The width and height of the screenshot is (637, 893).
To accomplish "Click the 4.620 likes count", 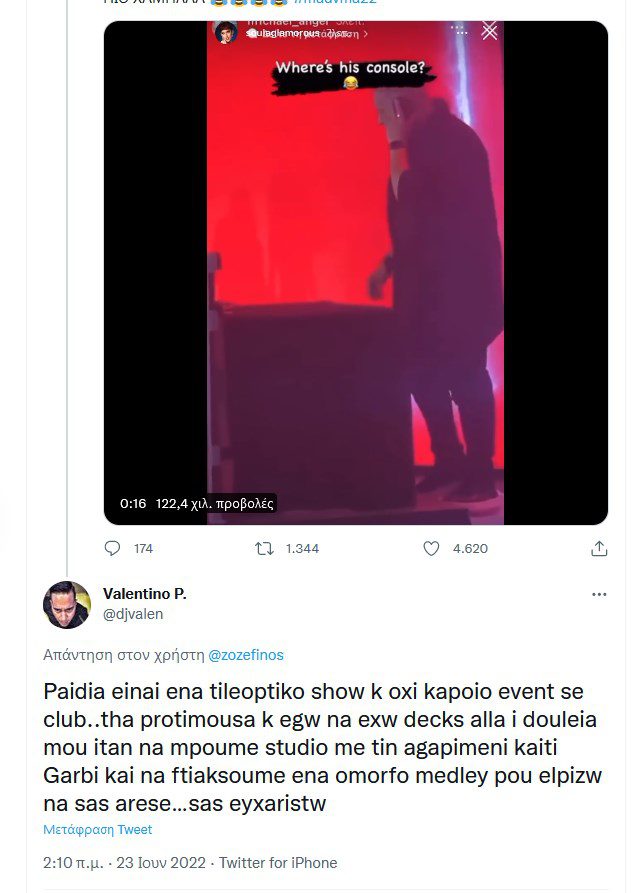I will [470, 548].
